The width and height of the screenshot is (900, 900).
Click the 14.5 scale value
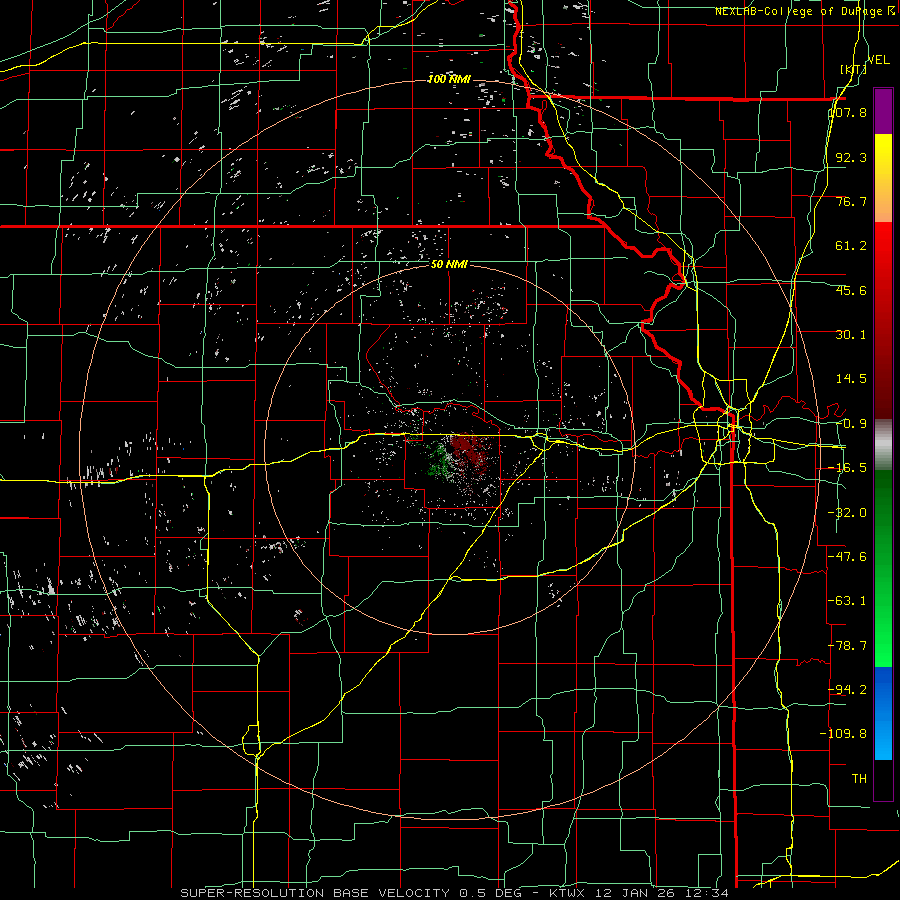pyautogui.click(x=851, y=379)
